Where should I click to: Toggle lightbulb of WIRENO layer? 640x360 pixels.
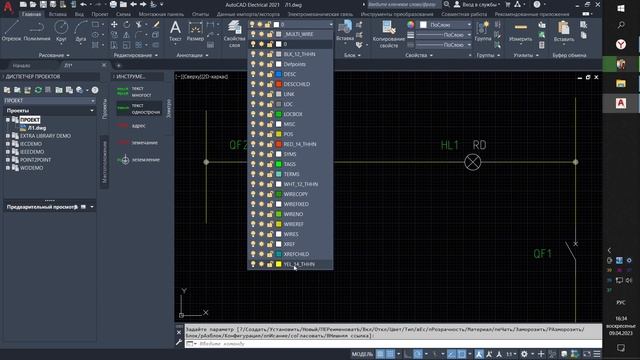pyautogui.click(x=253, y=214)
